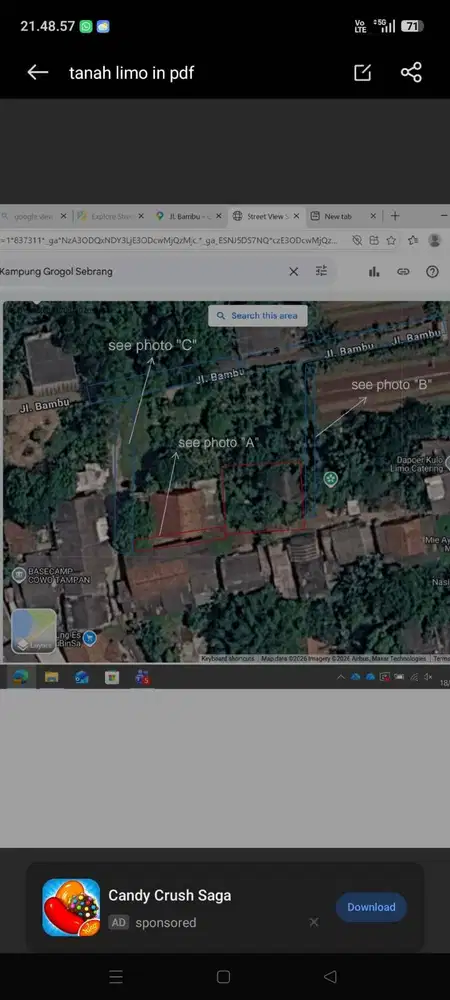Open the edit annotation icon in header
This screenshot has height=1000, width=450.
(x=362, y=73)
